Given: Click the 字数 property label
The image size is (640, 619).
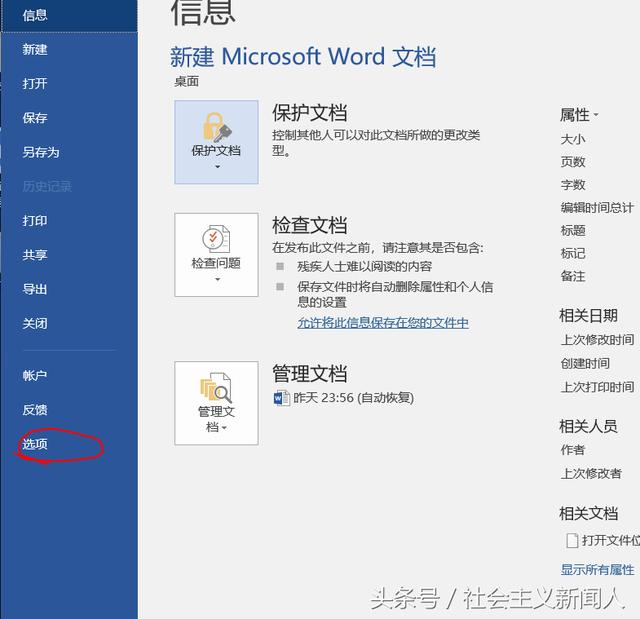Looking at the screenshot, I should (573, 185).
